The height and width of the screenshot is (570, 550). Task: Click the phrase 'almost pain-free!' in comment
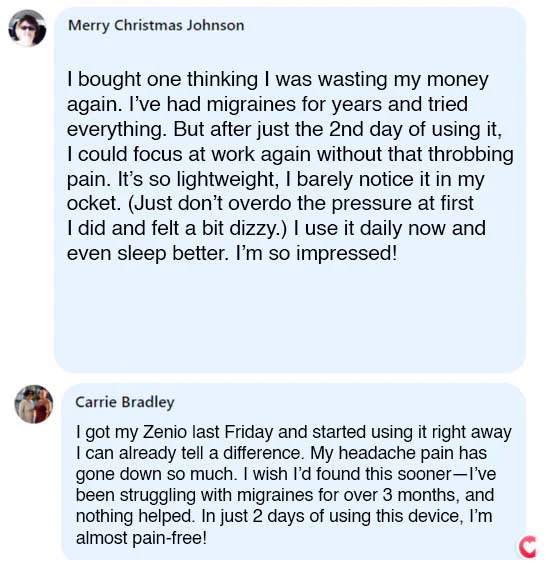[x=141, y=538]
